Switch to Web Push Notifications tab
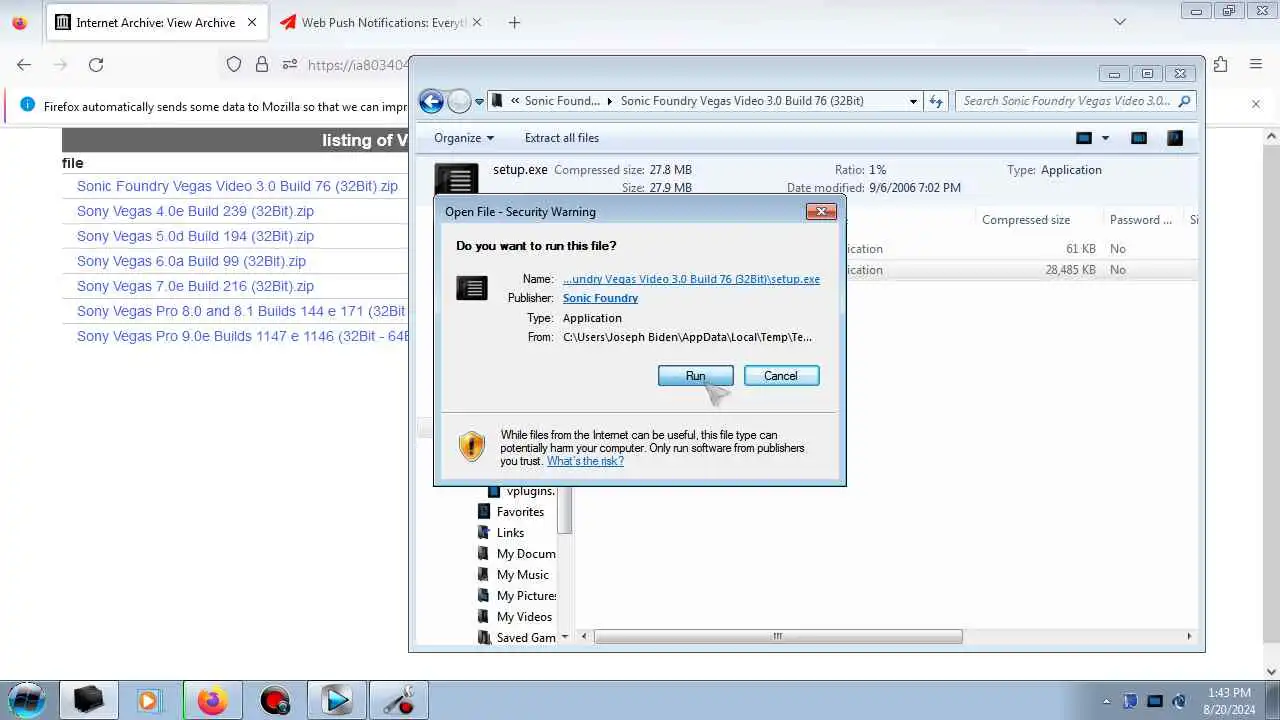 (380, 22)
